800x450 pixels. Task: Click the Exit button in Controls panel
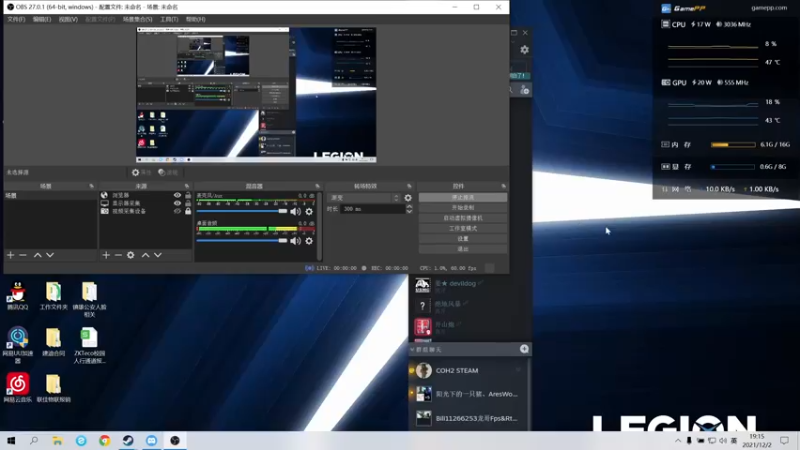463,249
